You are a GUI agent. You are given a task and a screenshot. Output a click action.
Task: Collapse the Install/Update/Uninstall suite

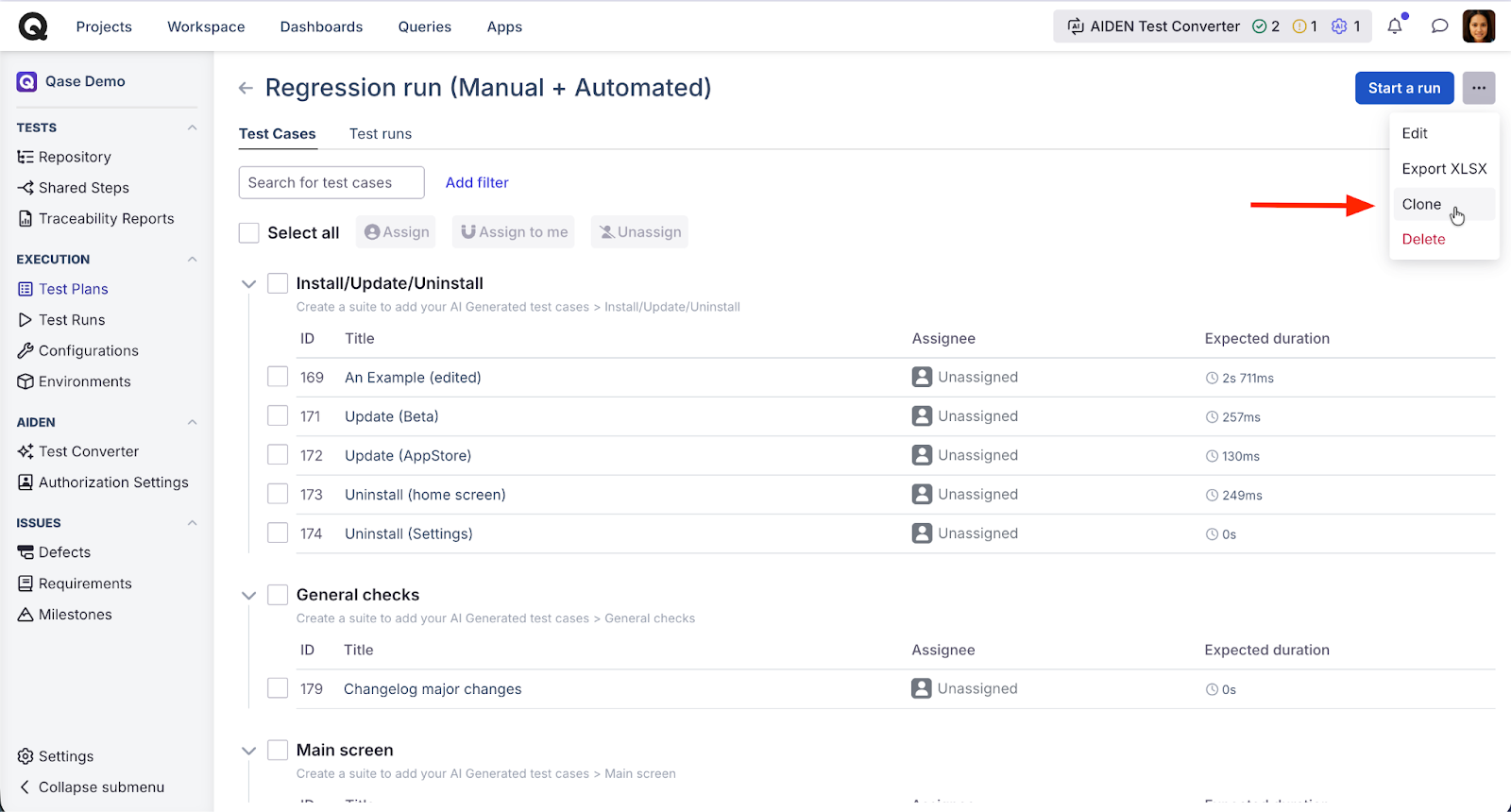[x=249, y=284]
